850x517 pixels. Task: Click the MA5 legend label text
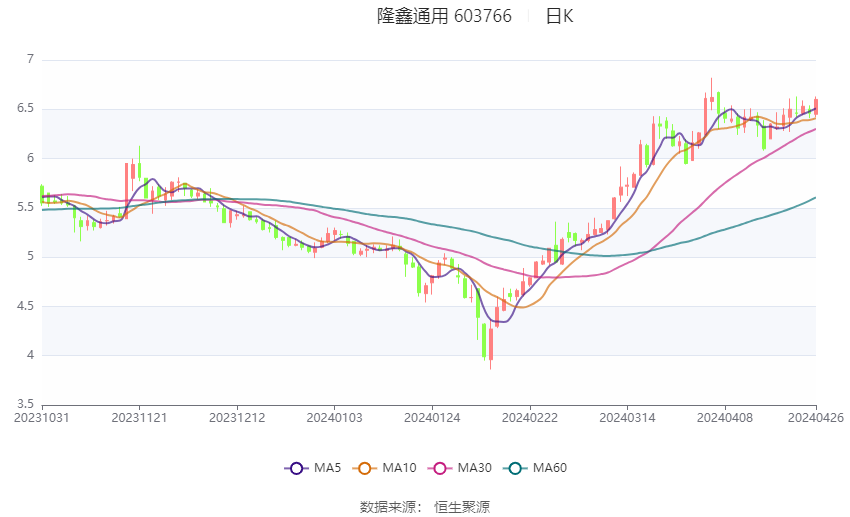click(327, 468)
